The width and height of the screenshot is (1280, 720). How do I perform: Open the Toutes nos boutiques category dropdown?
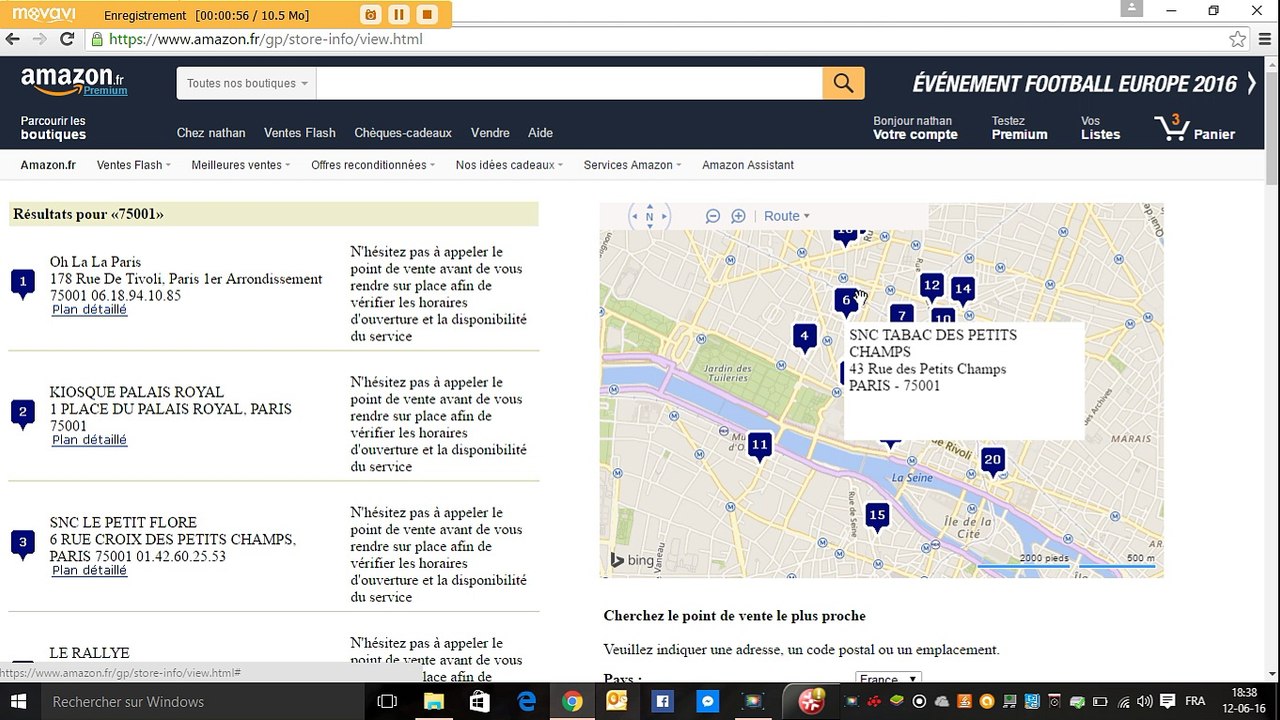[x=247, y=83]
